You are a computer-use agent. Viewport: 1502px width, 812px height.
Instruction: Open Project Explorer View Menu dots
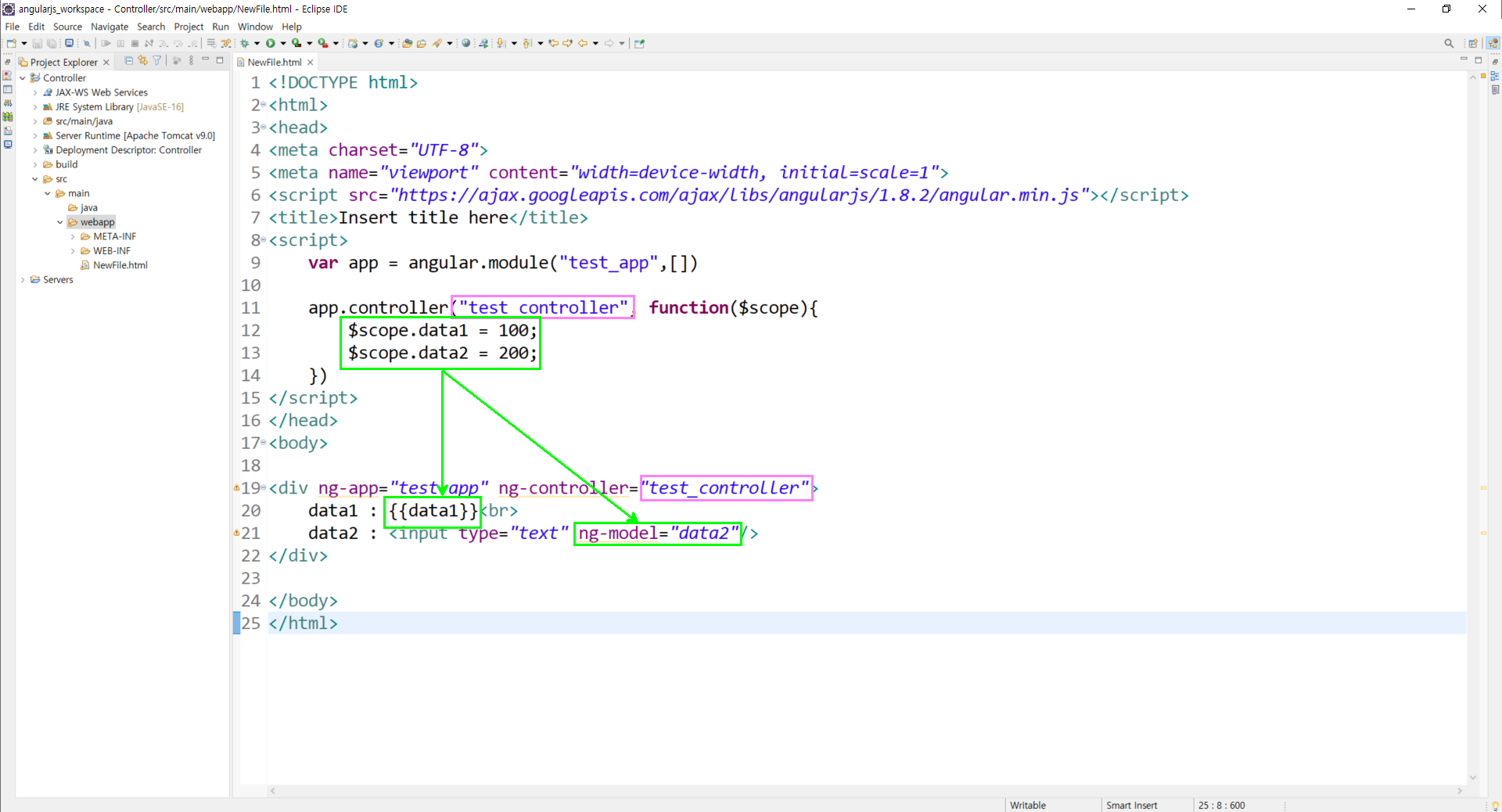[191, 60]
